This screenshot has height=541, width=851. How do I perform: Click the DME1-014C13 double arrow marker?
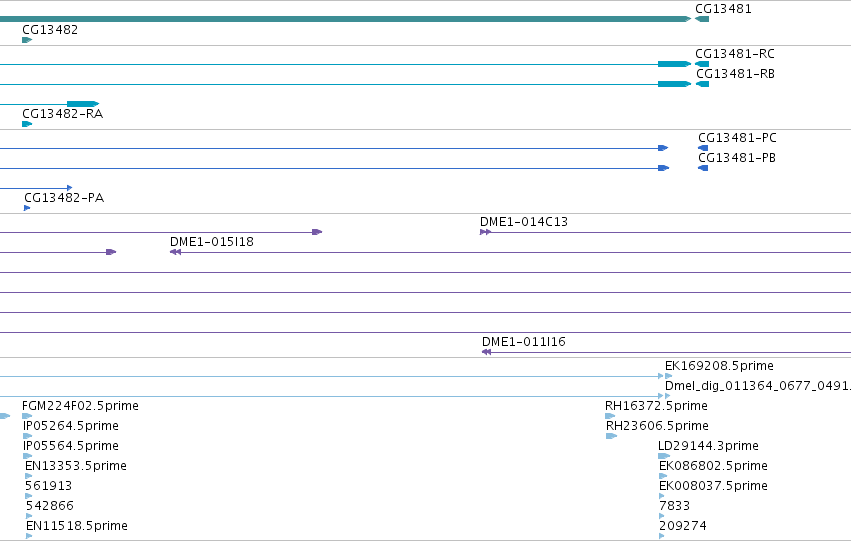485,232
